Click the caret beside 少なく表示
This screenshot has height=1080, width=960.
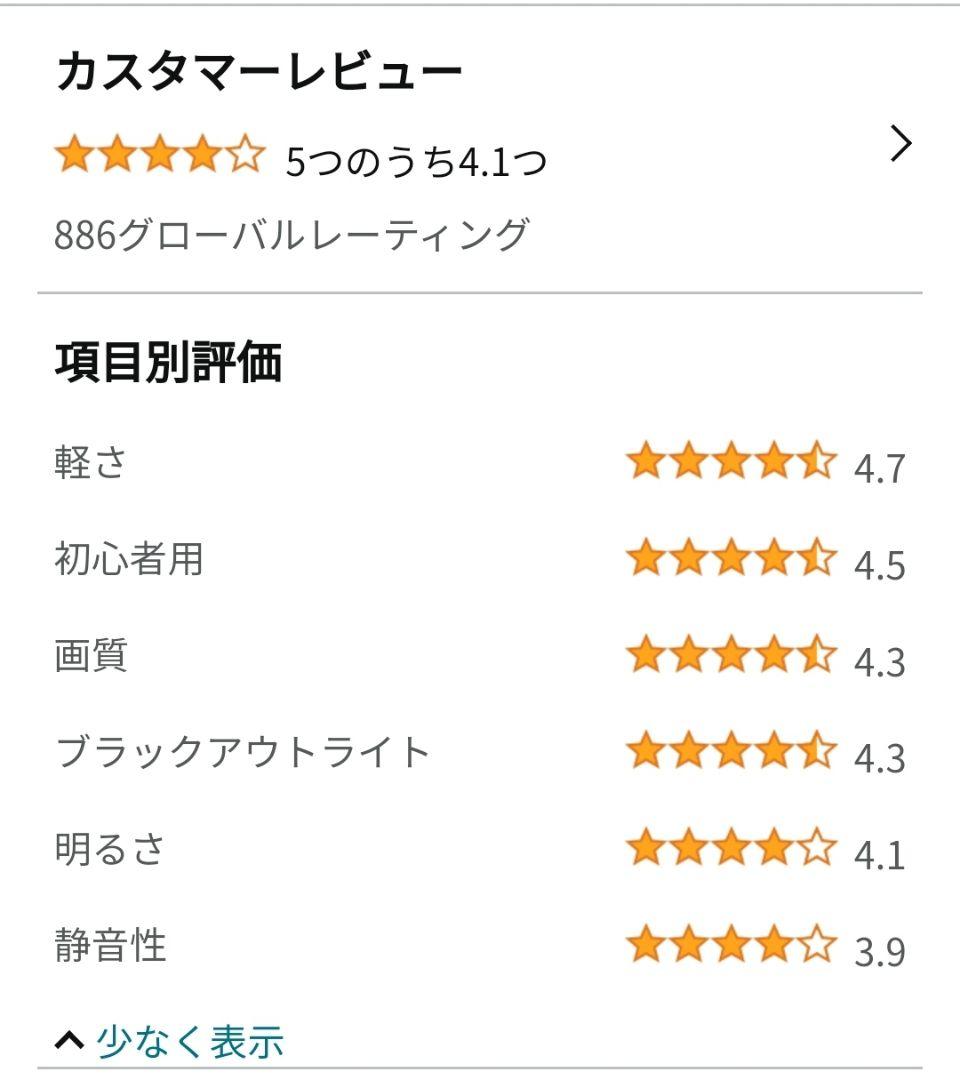[69, 1042]
